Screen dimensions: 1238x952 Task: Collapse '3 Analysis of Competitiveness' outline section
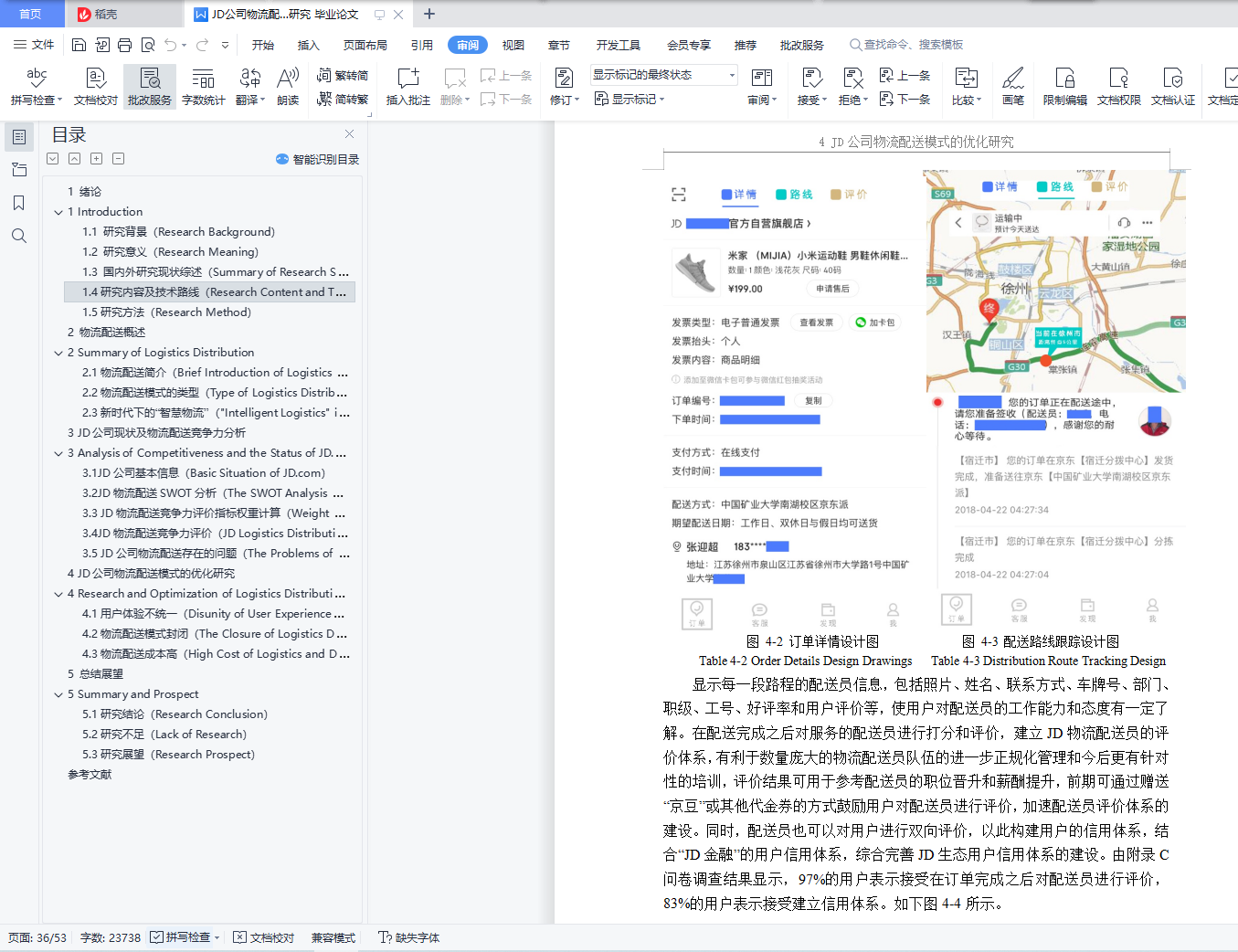[x=58, y=453]
